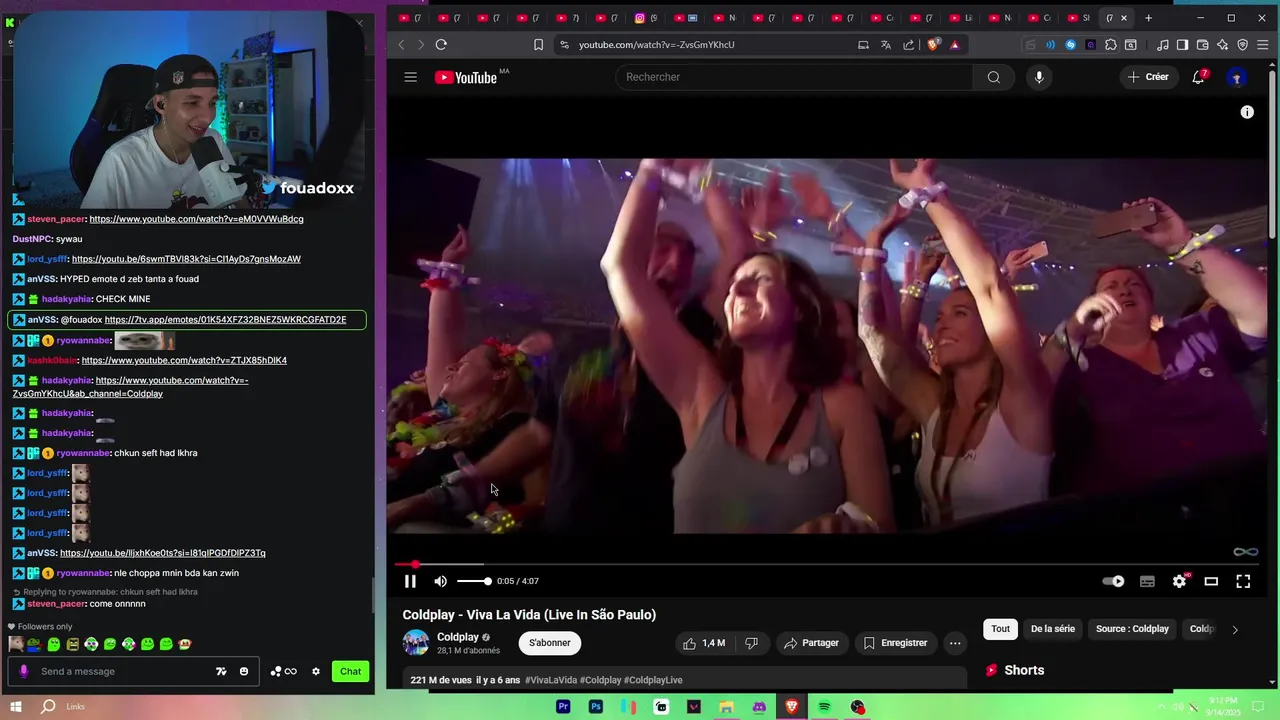Subscribe with the S'abonner button
The width and height of the screenshot is (1280, 720).
tap(550, 643)
